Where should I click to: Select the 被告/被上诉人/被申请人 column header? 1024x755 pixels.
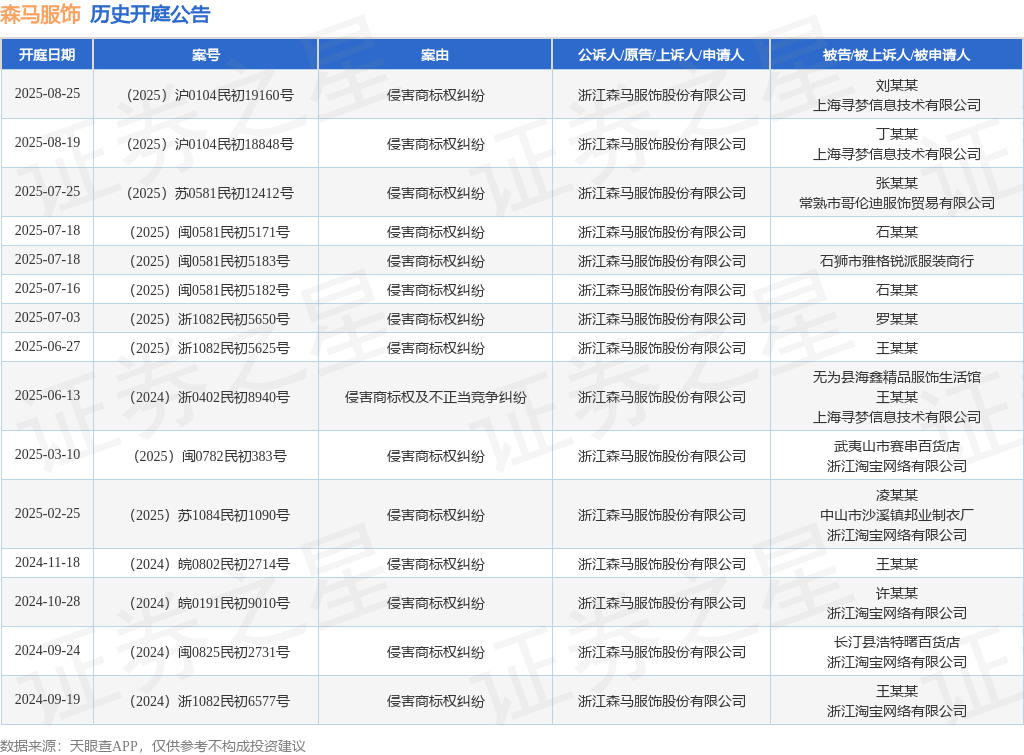coord(897,55)
